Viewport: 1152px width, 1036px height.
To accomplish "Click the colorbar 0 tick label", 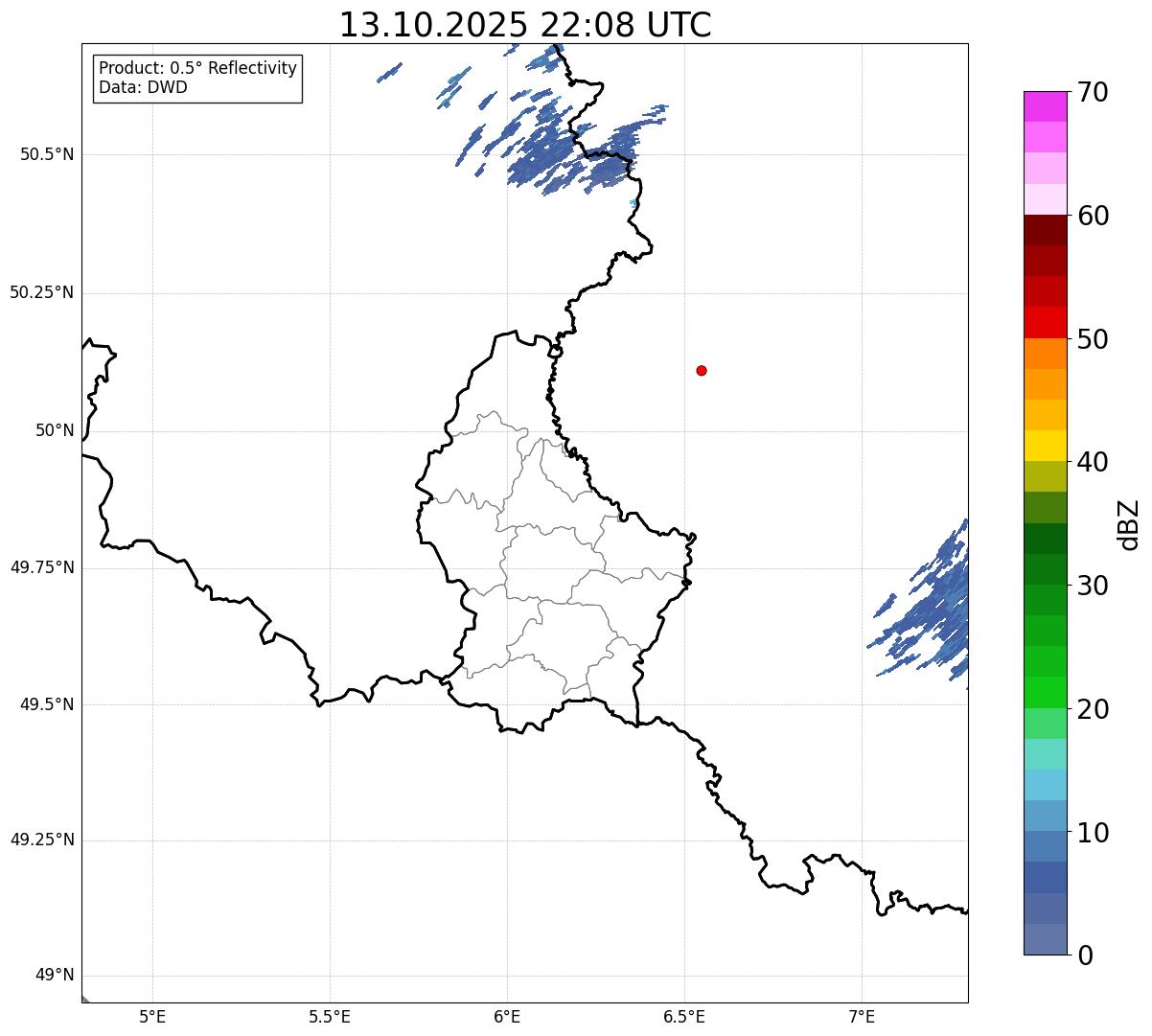I will click(x=1084, y=955).
